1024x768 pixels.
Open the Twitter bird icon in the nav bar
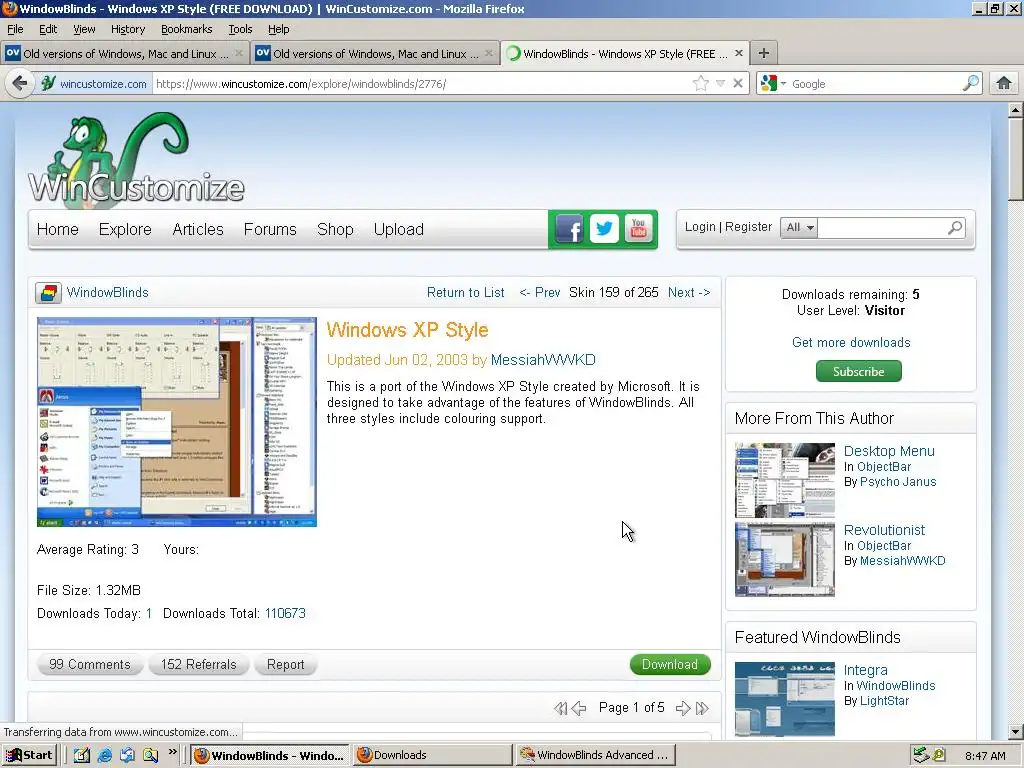coord(604,229)
